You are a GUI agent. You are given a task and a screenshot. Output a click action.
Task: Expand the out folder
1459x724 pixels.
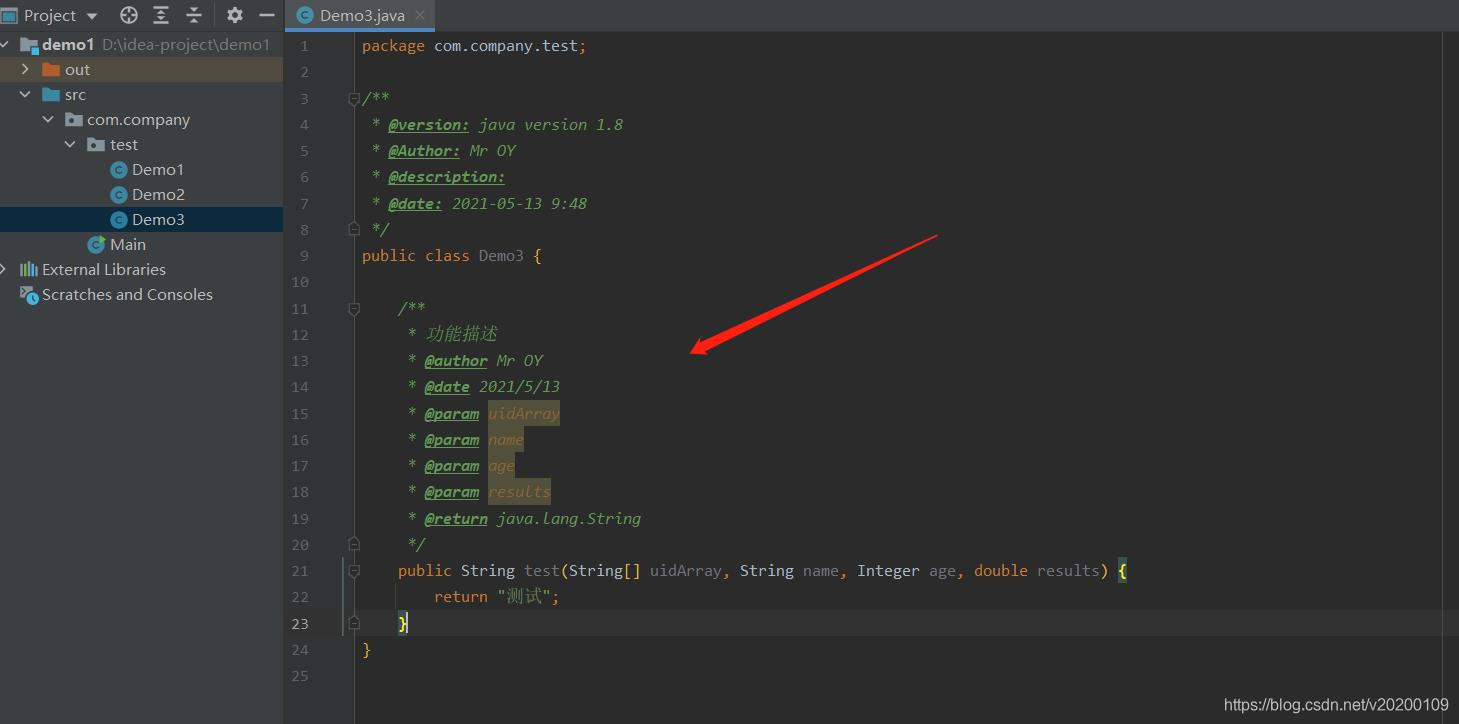(26, 69)
